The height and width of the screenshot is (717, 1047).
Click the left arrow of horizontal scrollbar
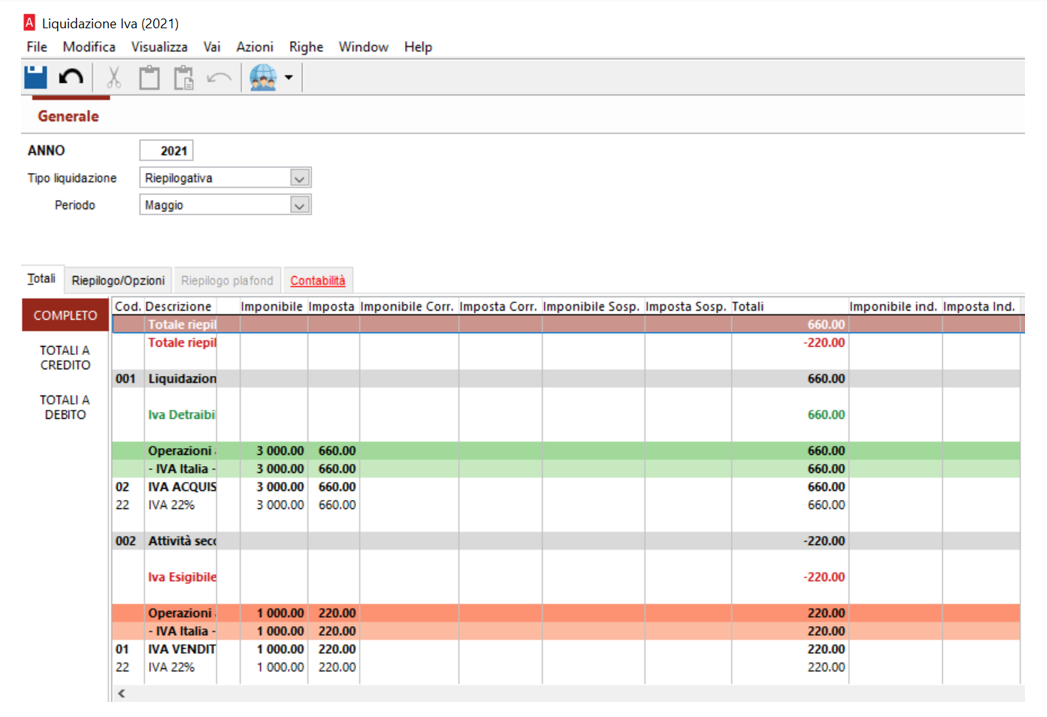point(122,693)
